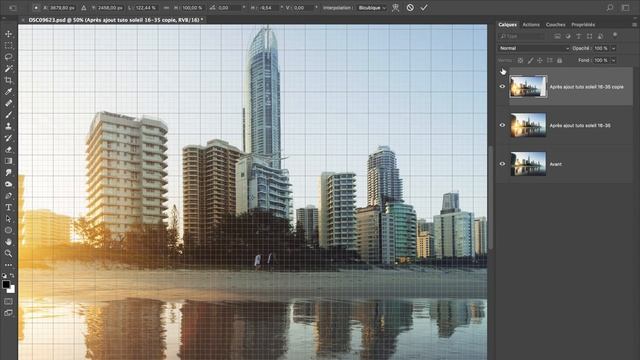Select the Healing Brush tool

tap(9, 103)
